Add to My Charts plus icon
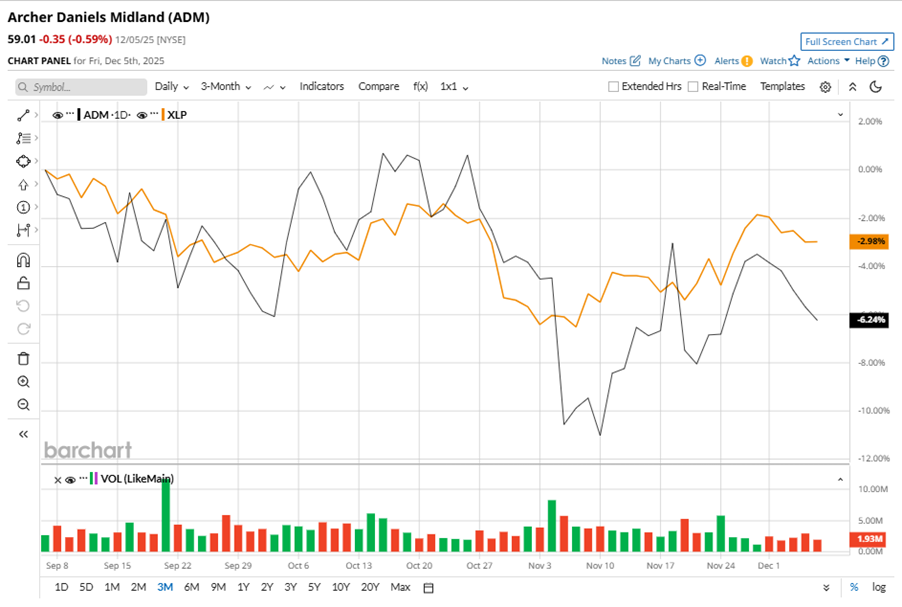902x607 pixels. click(700, 60)
